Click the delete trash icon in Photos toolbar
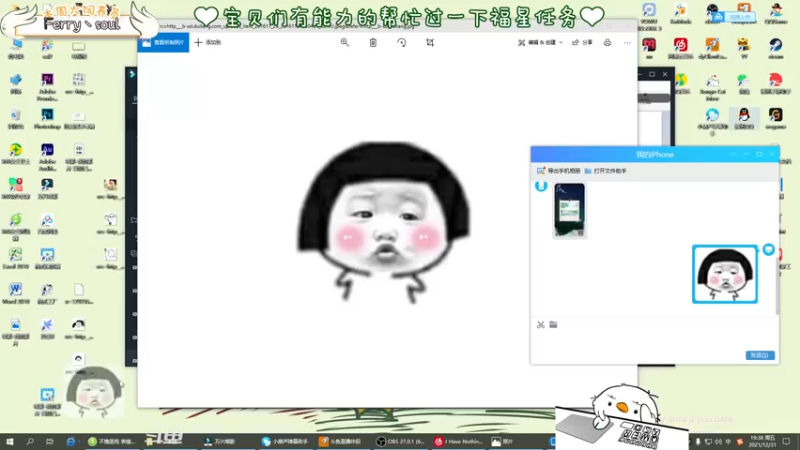Screen dimensions: 800x450 pos(373,42)
